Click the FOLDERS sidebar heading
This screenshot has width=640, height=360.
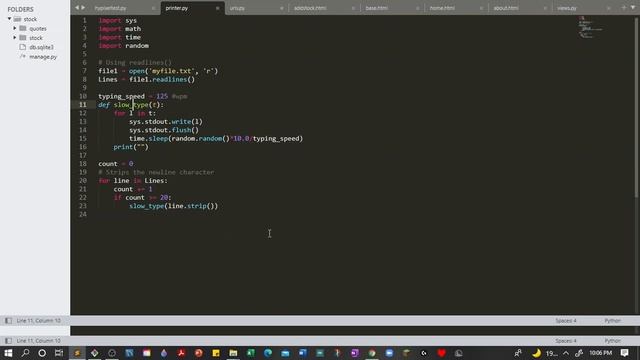click(x=20, y=9)
